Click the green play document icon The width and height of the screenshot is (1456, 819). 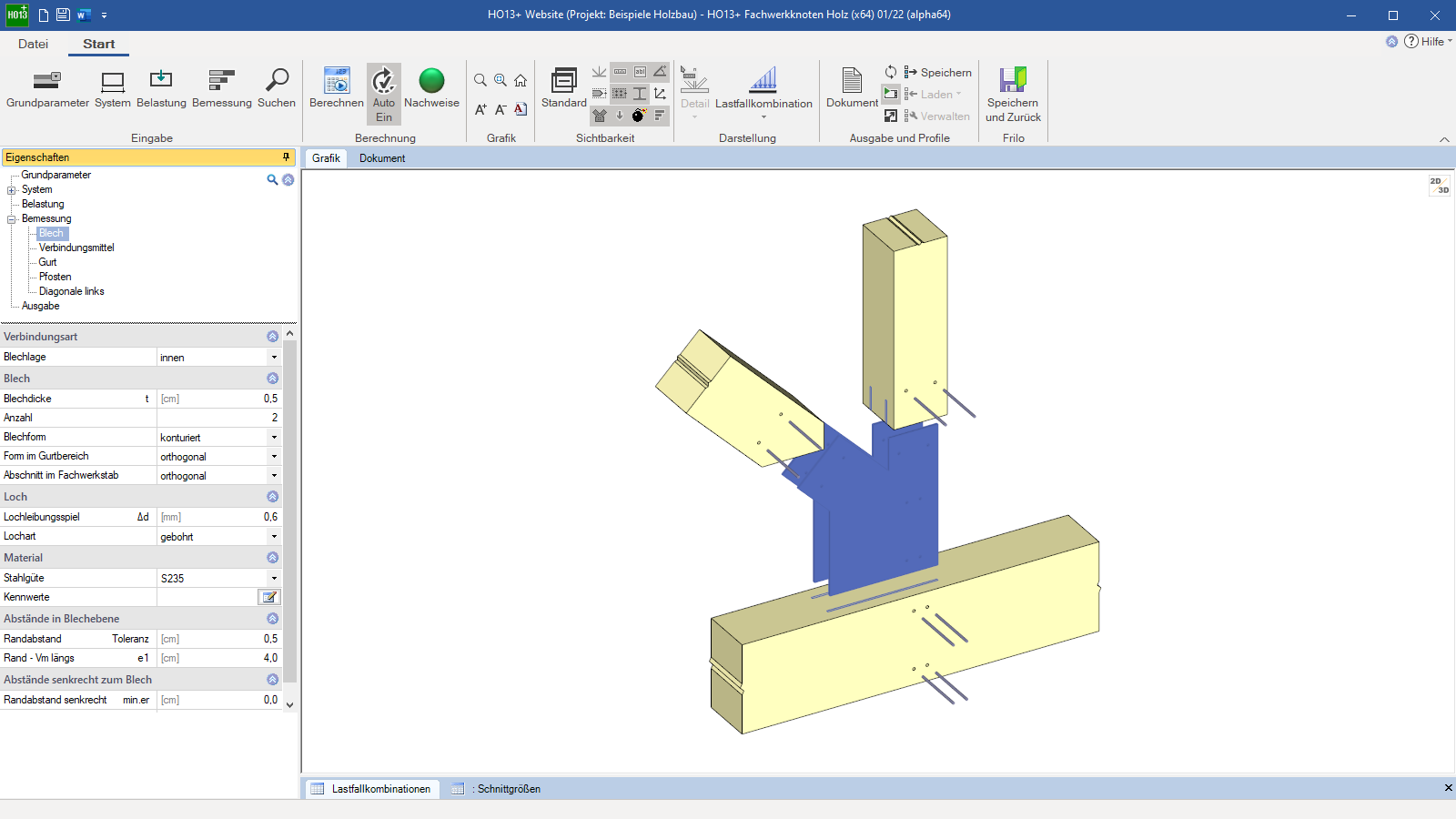coord(891,94)
